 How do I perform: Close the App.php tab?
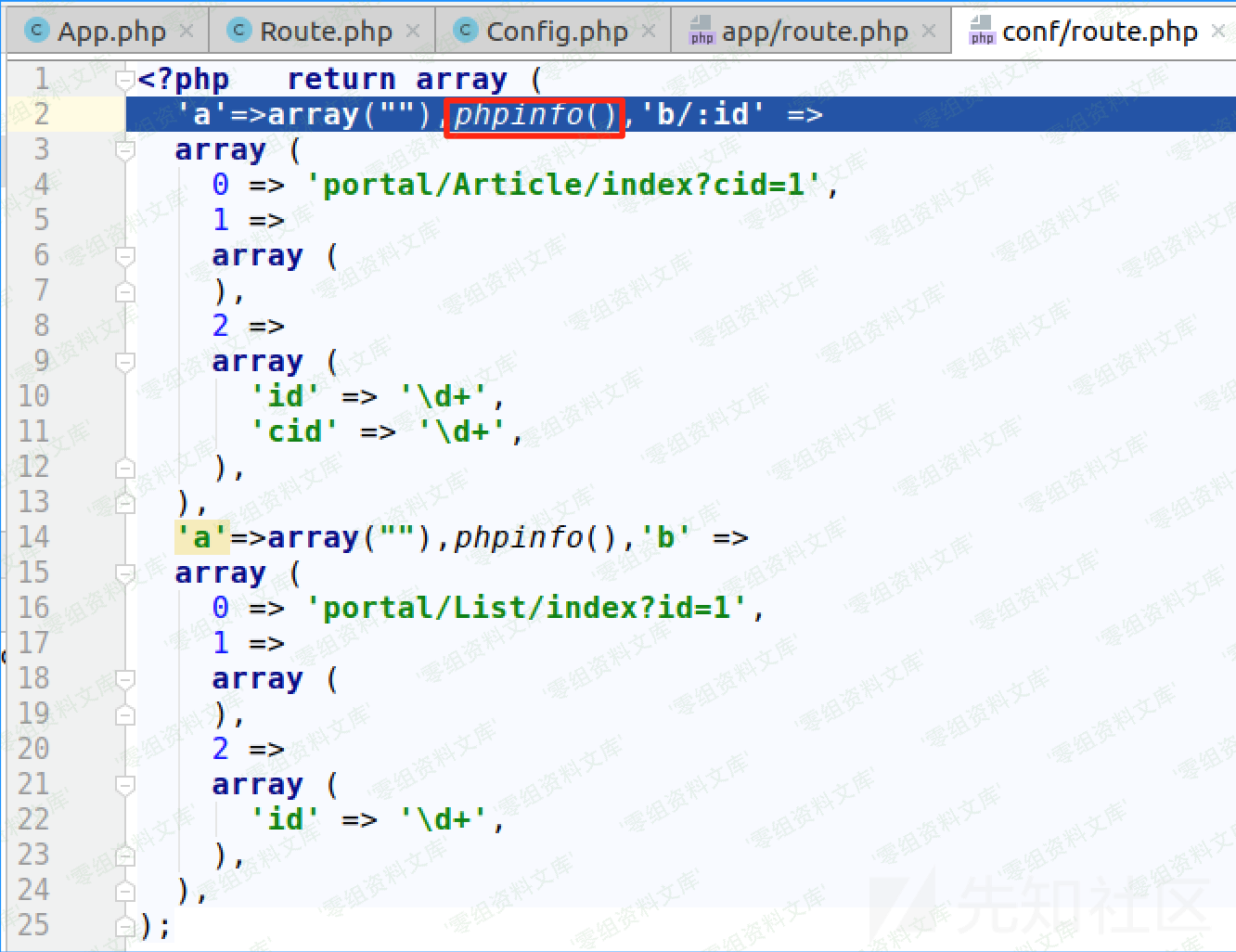point(187,31)
